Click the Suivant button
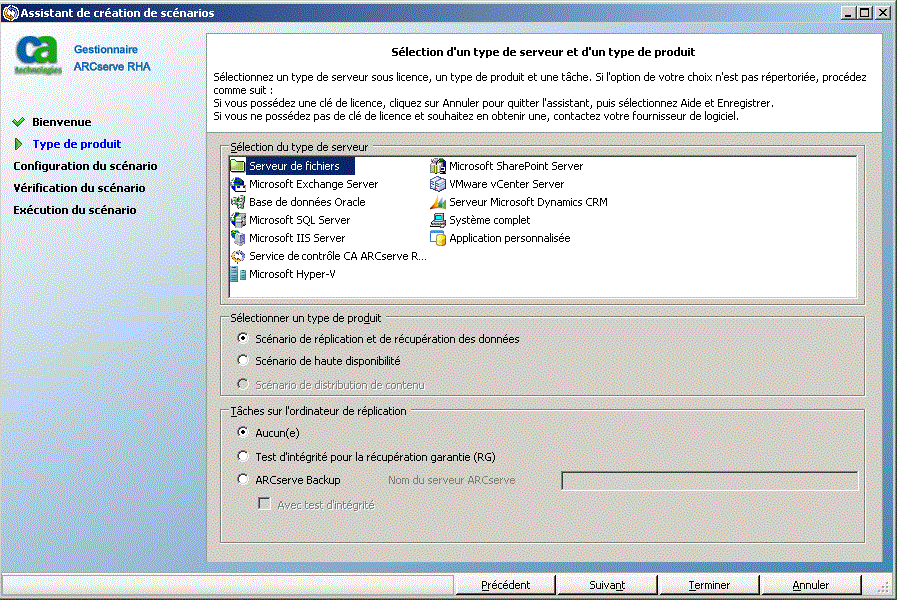The image size is (897, 600). pyautogui.click(x=607, y=584)
